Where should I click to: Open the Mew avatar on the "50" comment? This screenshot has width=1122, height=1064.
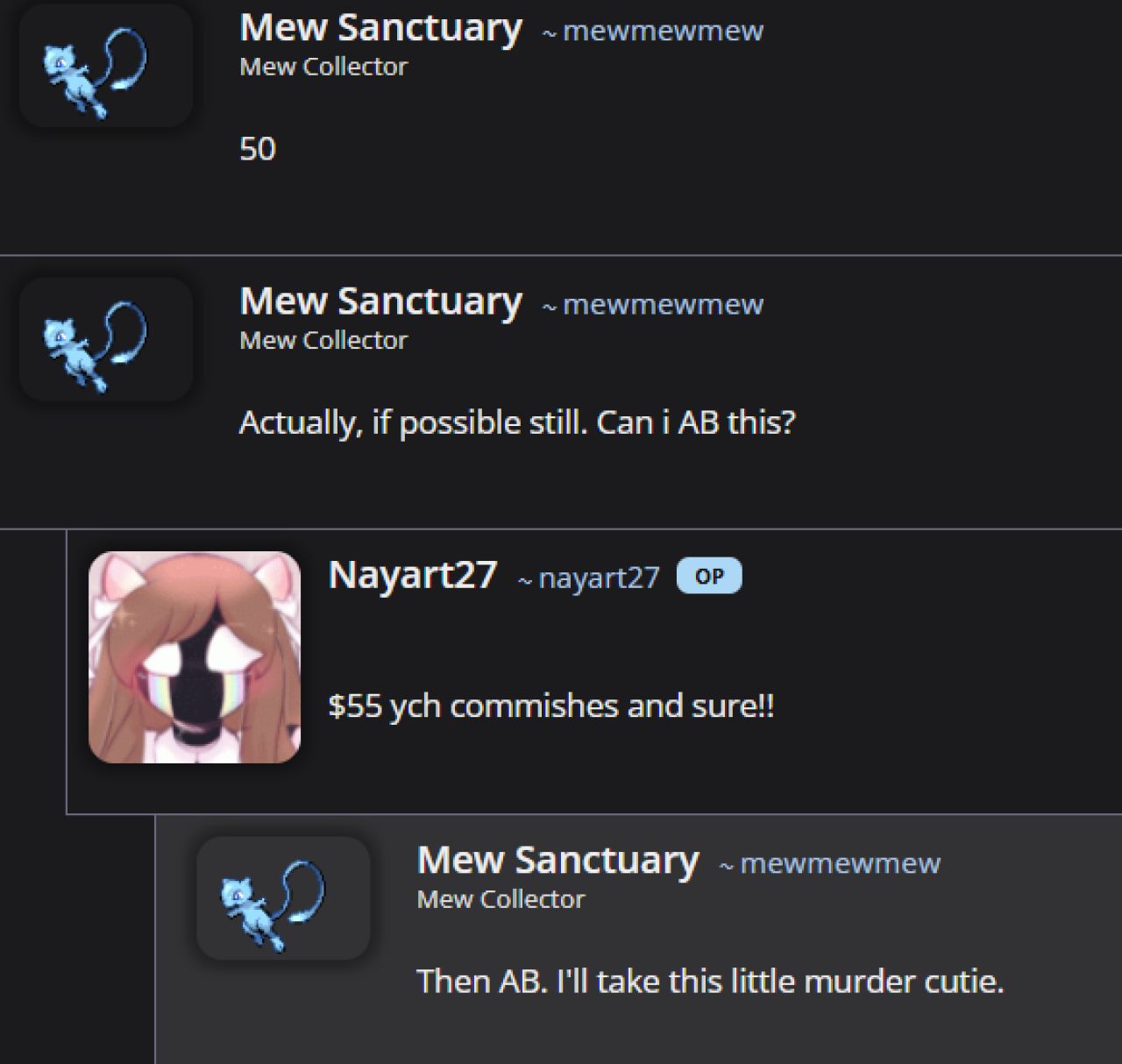[x=106, y=66]
